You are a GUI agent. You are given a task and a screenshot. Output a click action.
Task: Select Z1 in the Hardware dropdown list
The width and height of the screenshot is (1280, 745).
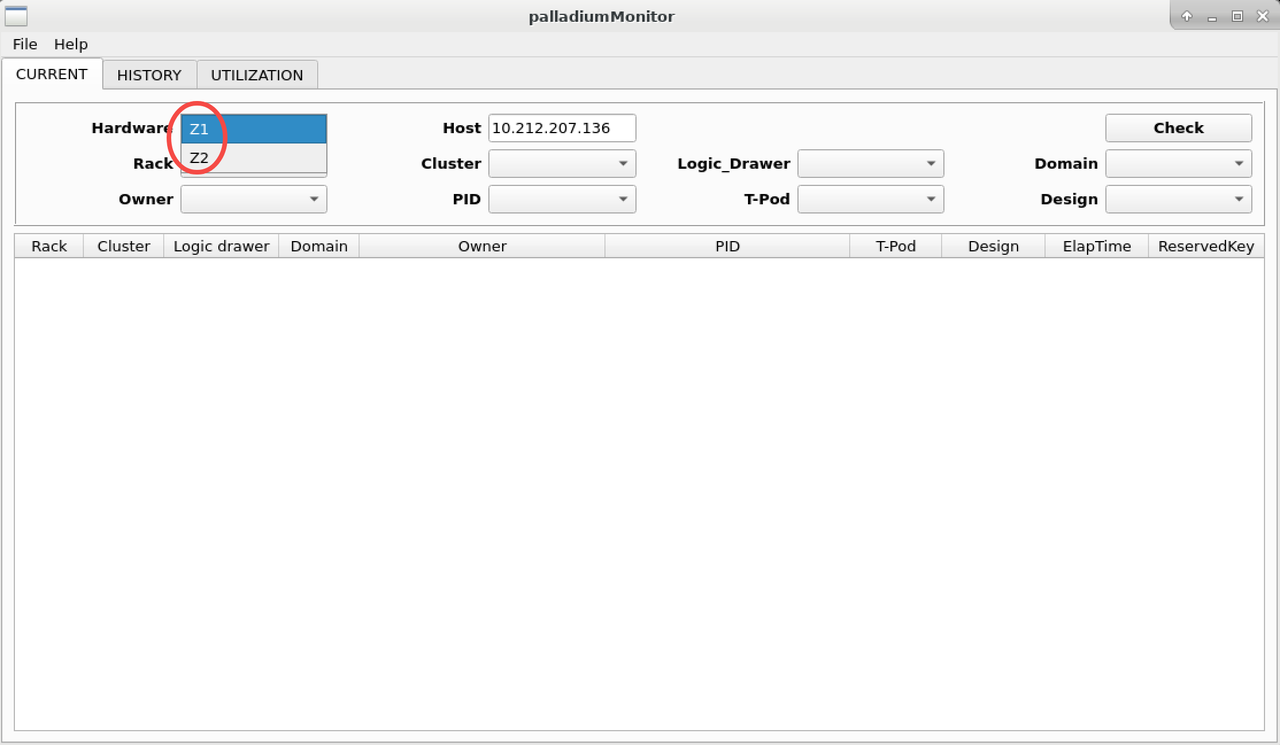tap(254, 129)
